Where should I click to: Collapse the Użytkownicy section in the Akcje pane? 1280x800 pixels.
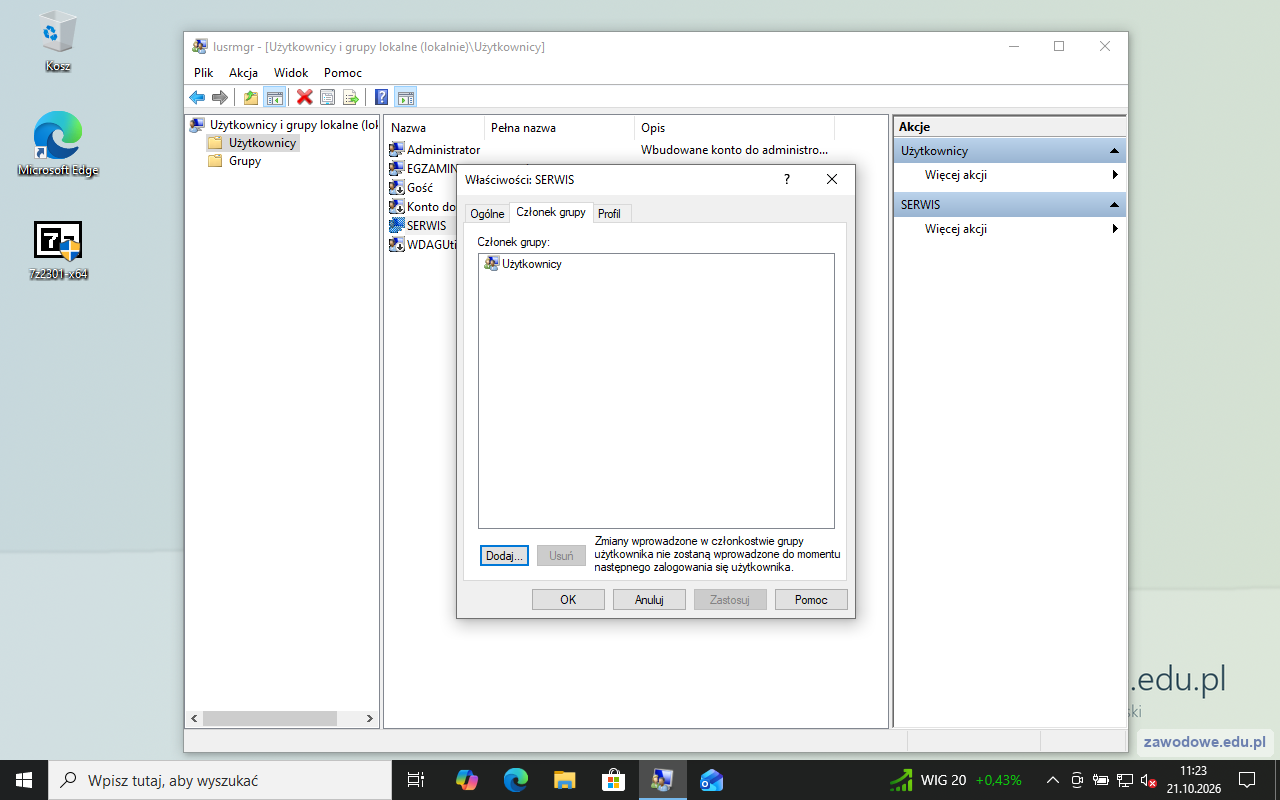coord(1114,151)
